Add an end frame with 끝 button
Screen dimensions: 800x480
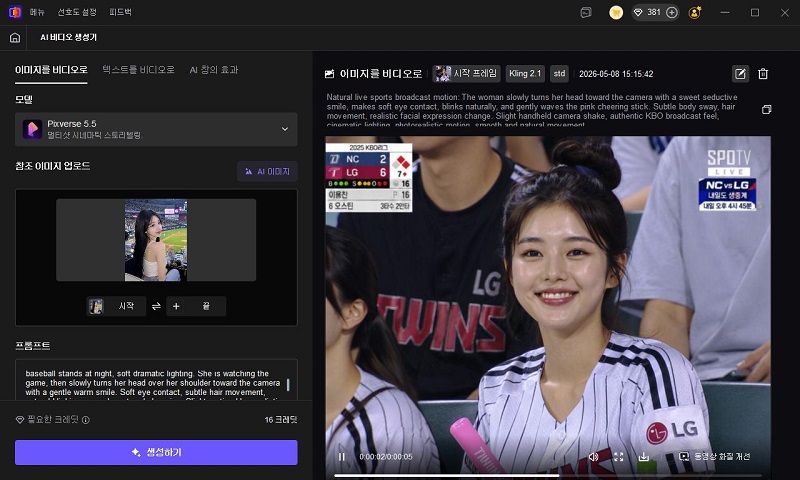196,306
